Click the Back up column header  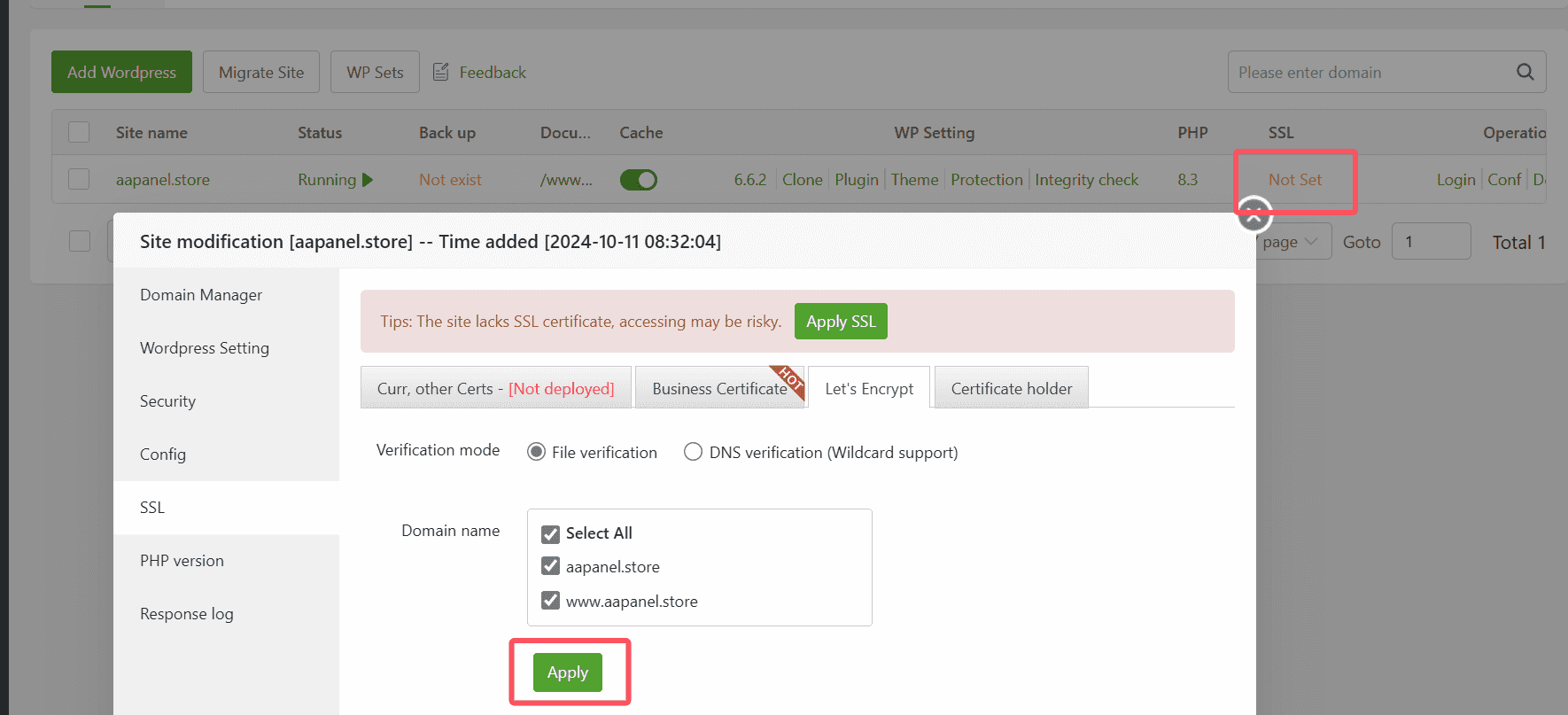[x=447, y=133]
